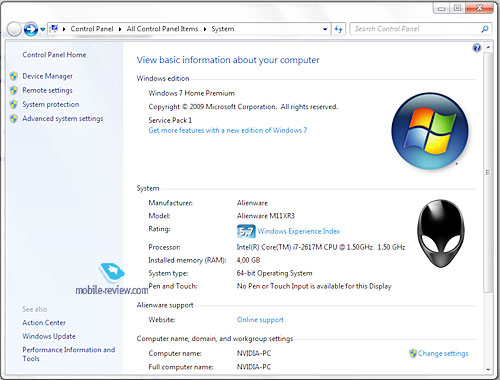Viewport: 500px width, 380px height.
Task: Select System in the breadcrumb path
Action: [223, 29]
